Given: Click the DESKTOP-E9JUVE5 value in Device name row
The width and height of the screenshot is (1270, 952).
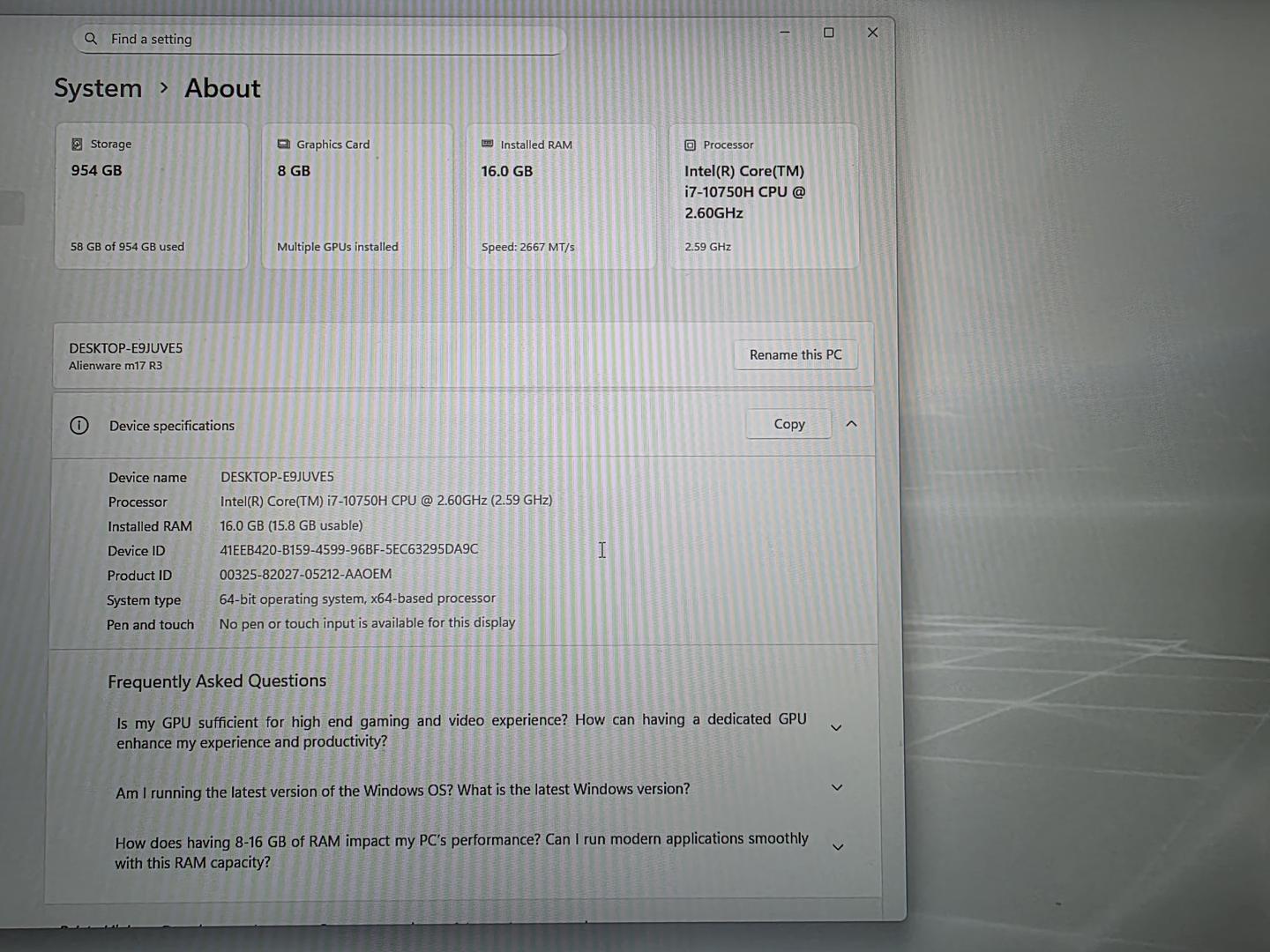Looking at the screenshot, I should 277,477.
